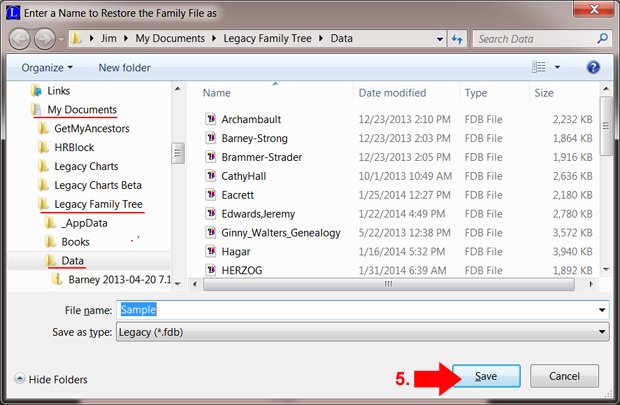Click the Hide Folders text

[x=58, y=379]
